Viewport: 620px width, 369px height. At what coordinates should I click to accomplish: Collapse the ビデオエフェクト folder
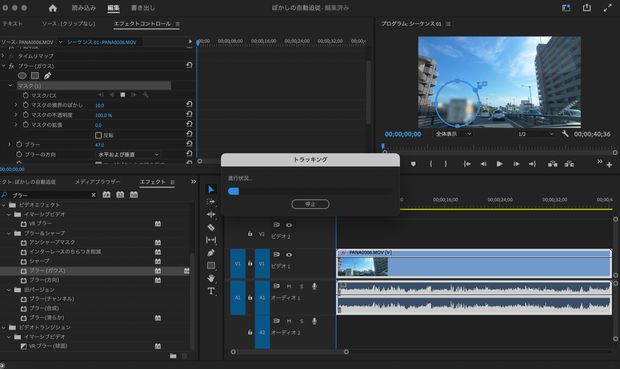tap(4, 205)
